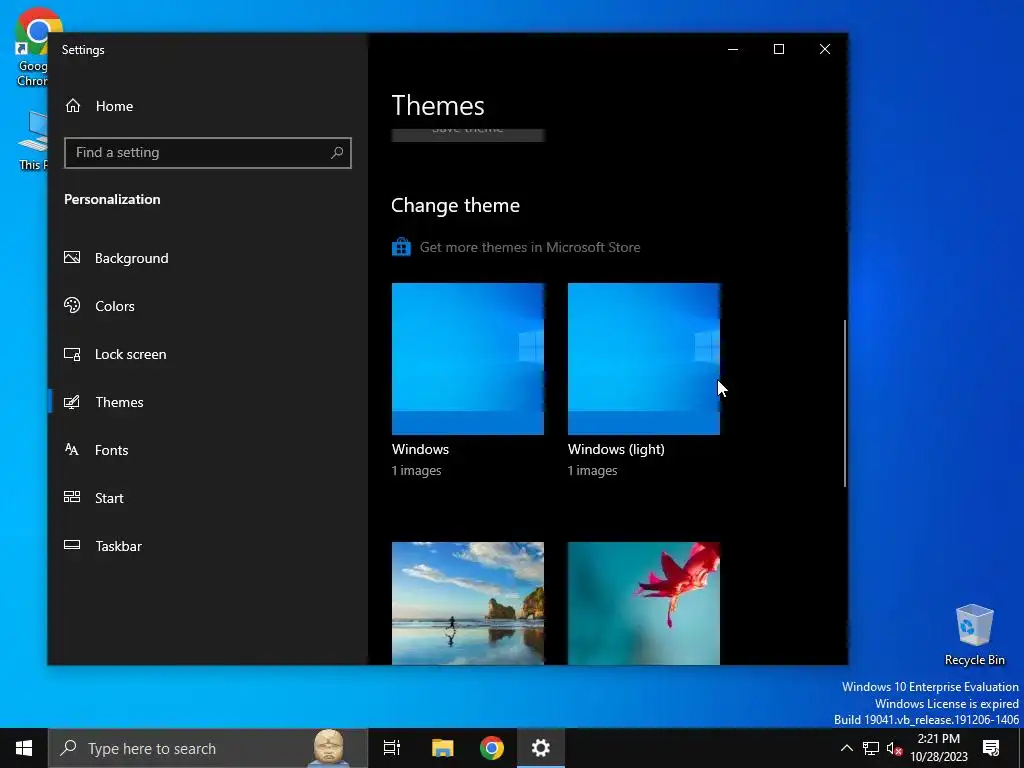Launch Chrome from the taskbar
Viewport: 1024px width, 768px height.
(x=492, y=748)
